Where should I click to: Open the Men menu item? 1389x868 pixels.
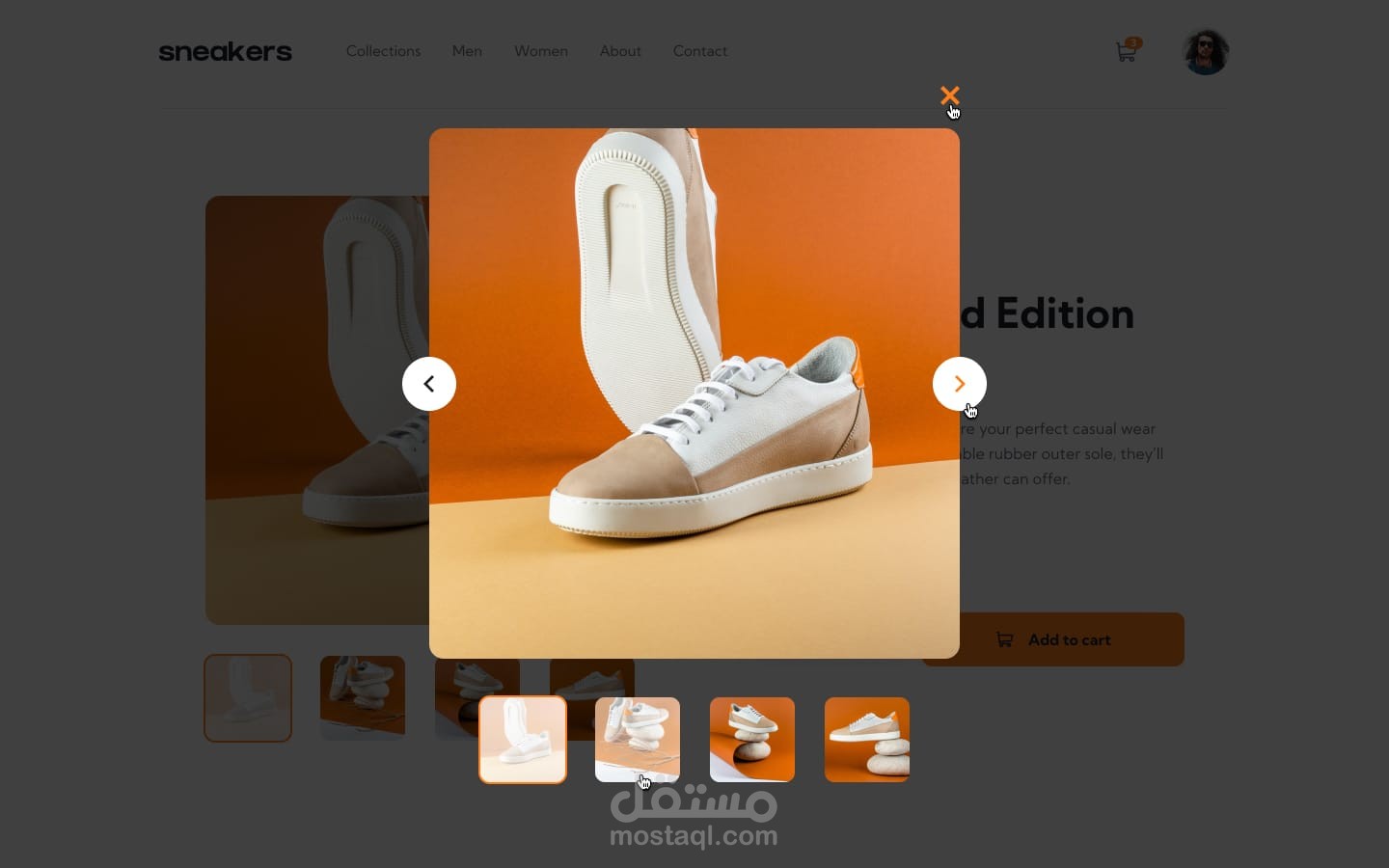pos(467,51)
